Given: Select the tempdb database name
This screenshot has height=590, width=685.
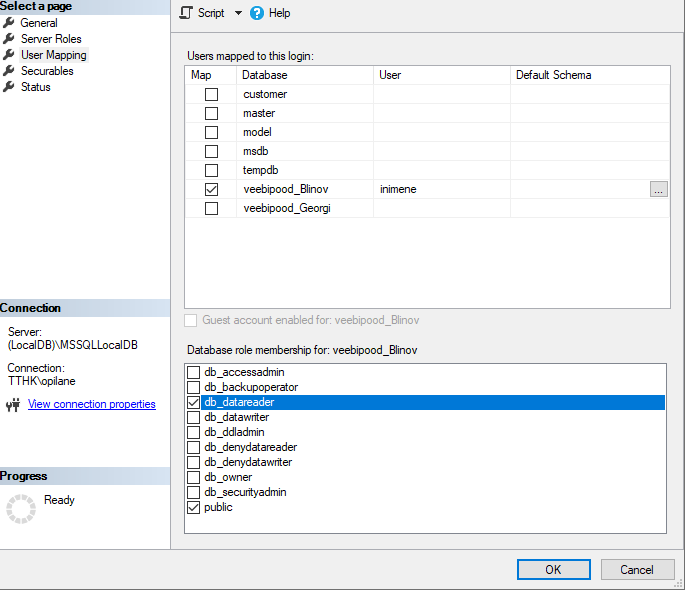Looking at the screenshot, I should [x=260, y=170].
